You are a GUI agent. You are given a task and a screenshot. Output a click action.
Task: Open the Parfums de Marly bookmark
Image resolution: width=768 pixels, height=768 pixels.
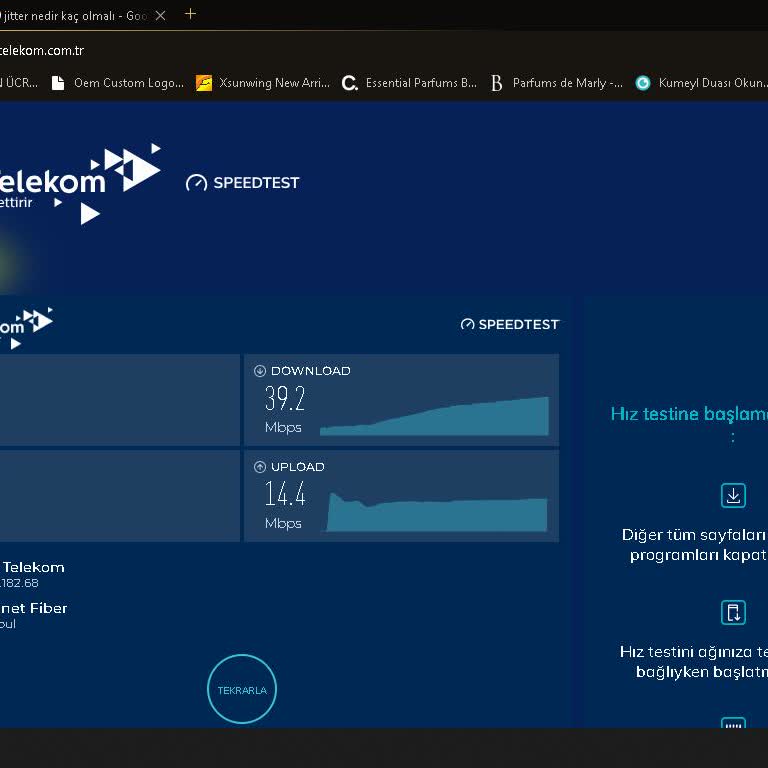coord(556,83)
